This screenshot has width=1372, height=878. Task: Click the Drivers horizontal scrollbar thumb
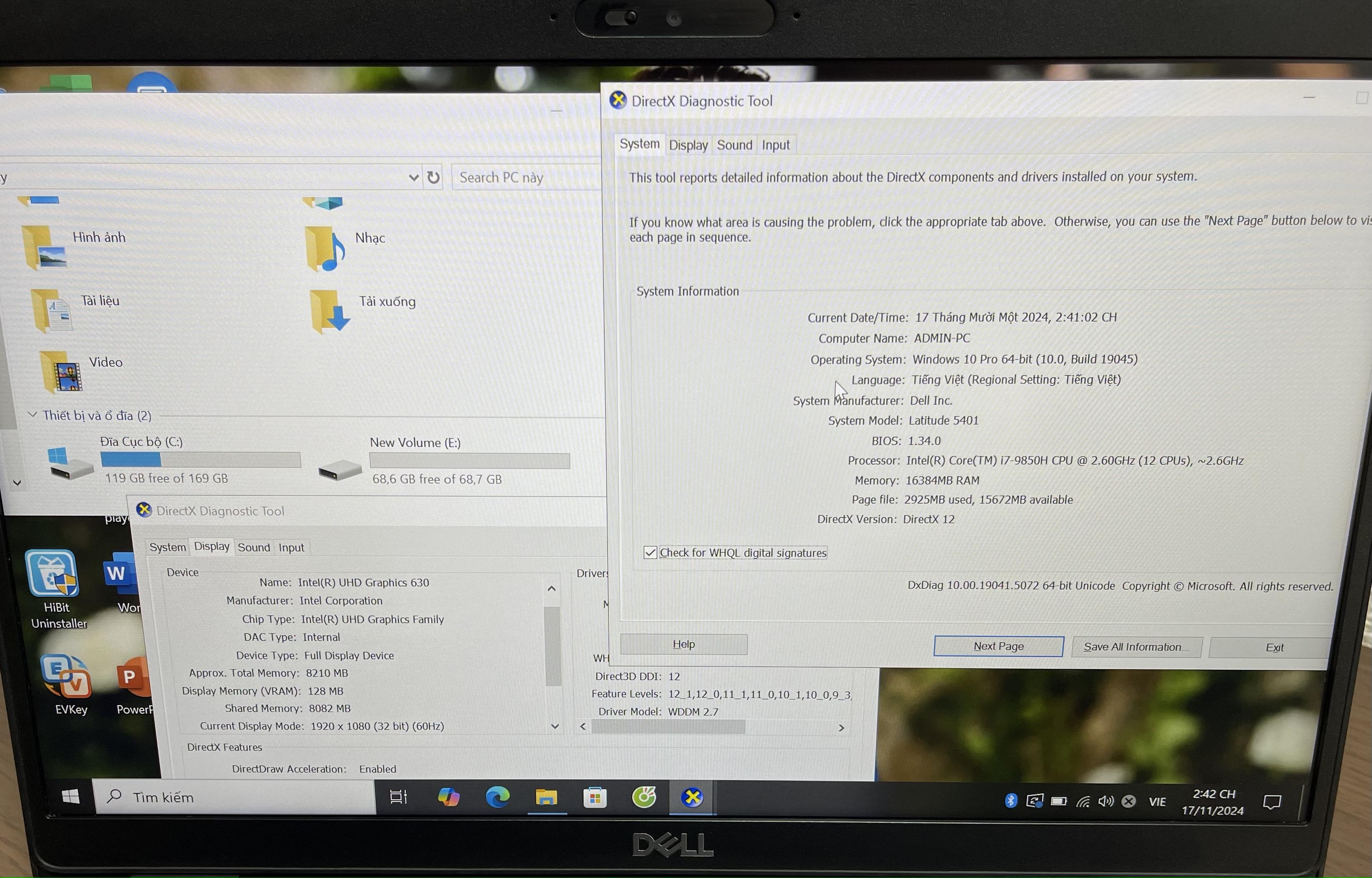point(668,727)
